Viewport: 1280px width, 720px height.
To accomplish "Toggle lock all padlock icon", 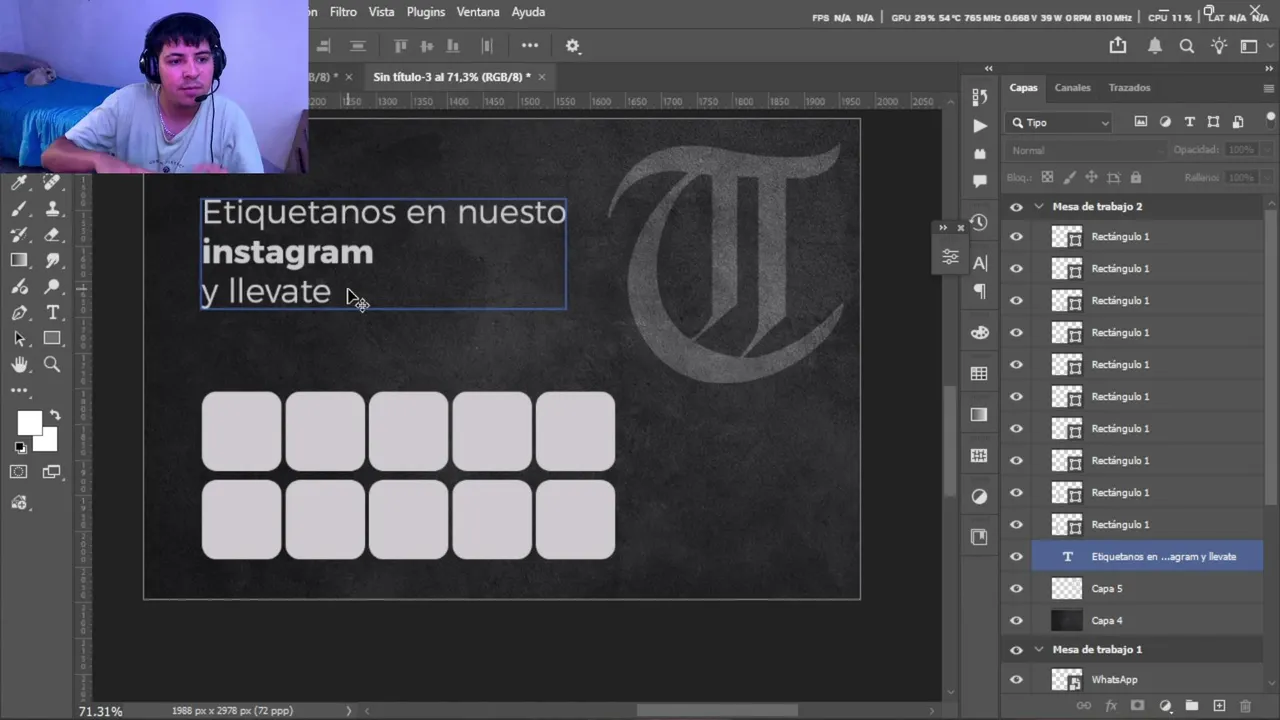I will [x=1135, y=177].
